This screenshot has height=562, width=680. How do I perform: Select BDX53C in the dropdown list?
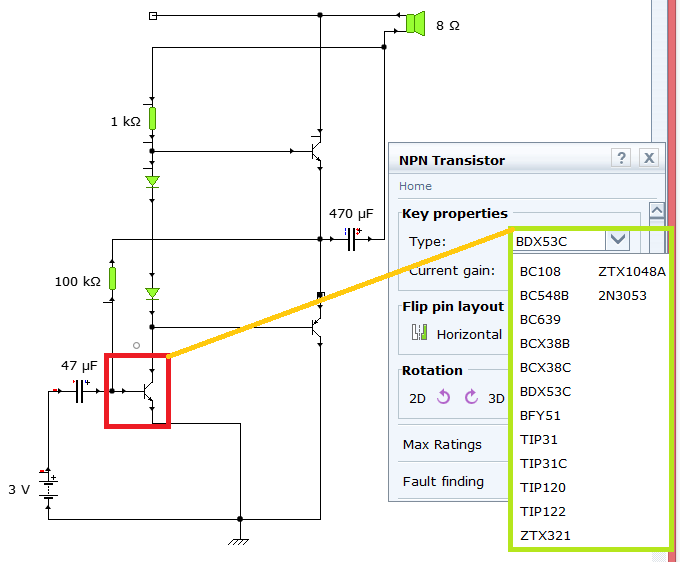click(x=545, y=392)
